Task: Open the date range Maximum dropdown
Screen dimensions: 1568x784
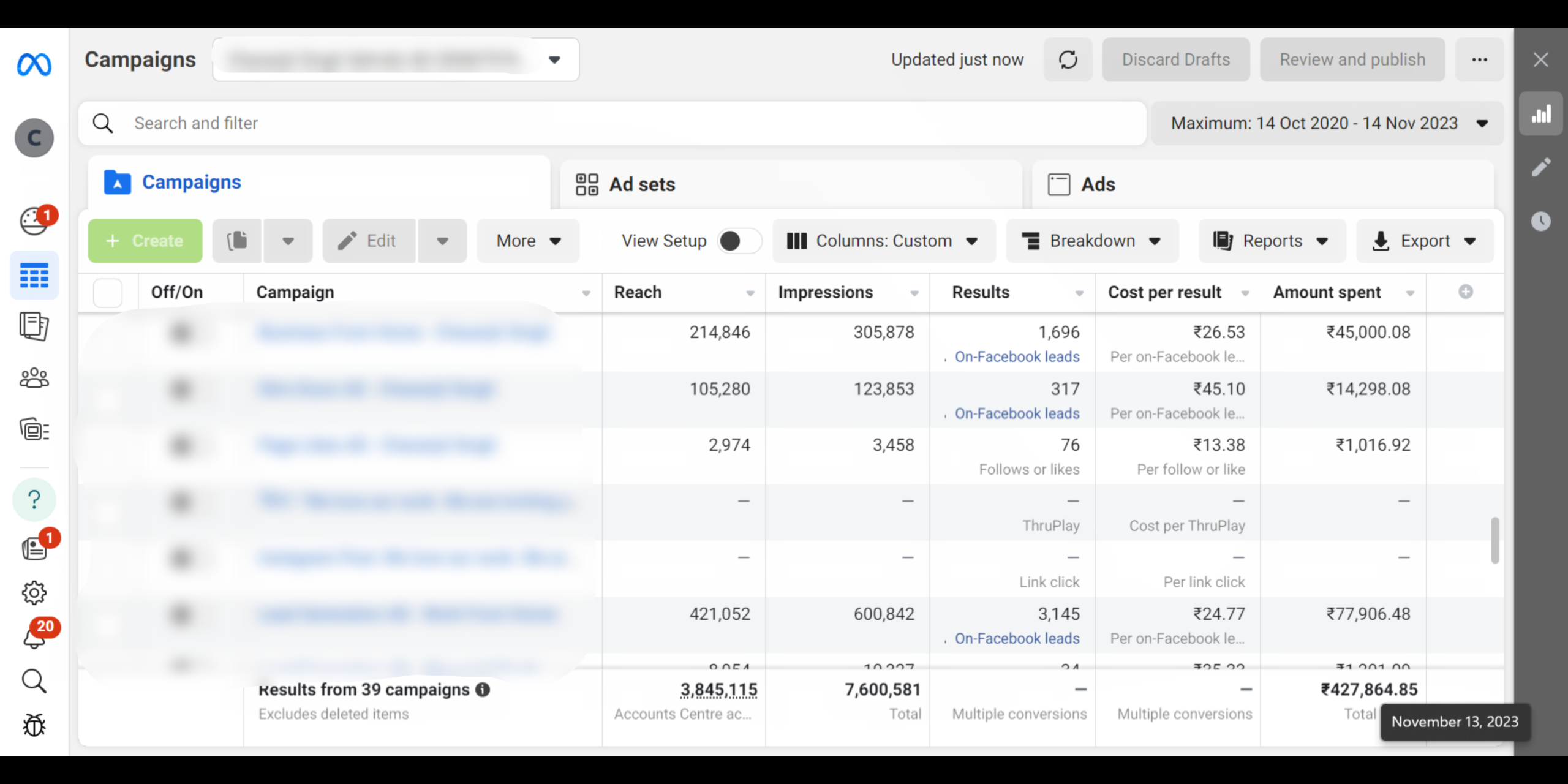Action: click(x=1327, y=123)
